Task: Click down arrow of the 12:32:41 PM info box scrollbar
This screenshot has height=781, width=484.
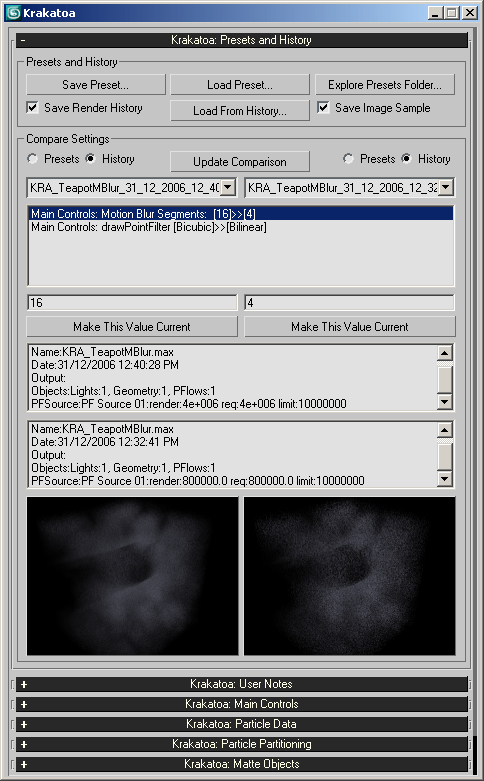Action: 445,479
